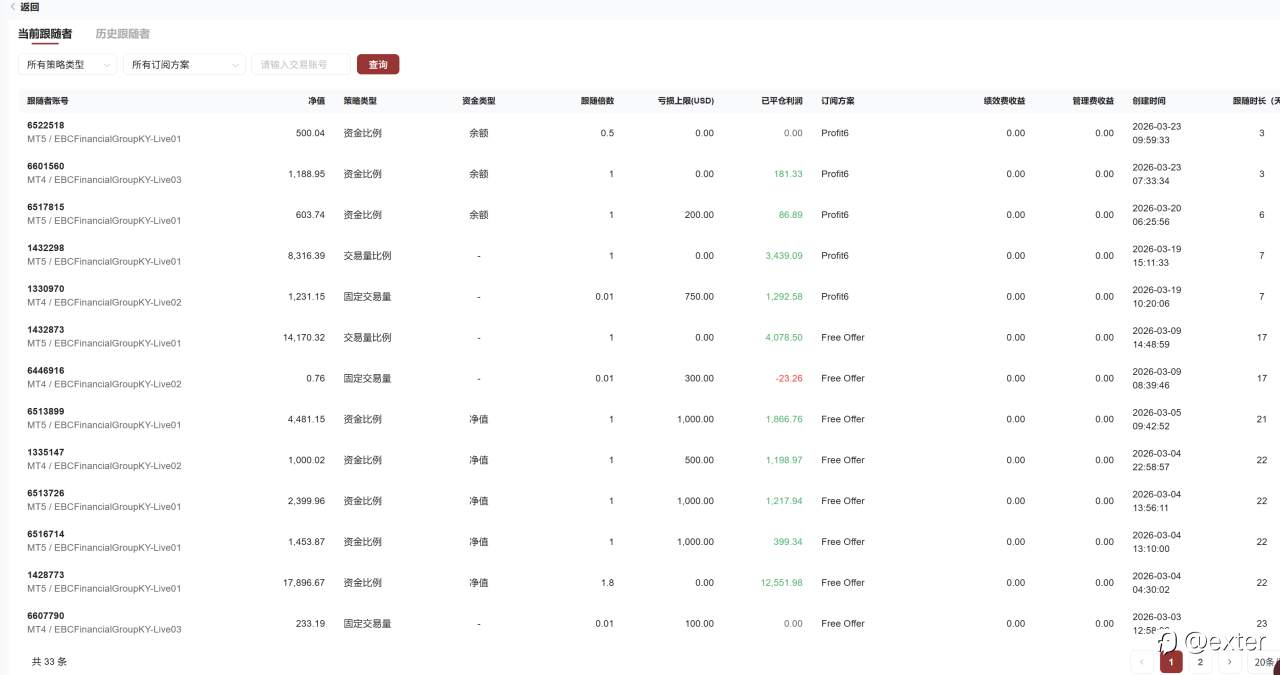Screen dimensions: 1280x675
Task: Click the 创建时间 column header
Action: coord(1149,101)
